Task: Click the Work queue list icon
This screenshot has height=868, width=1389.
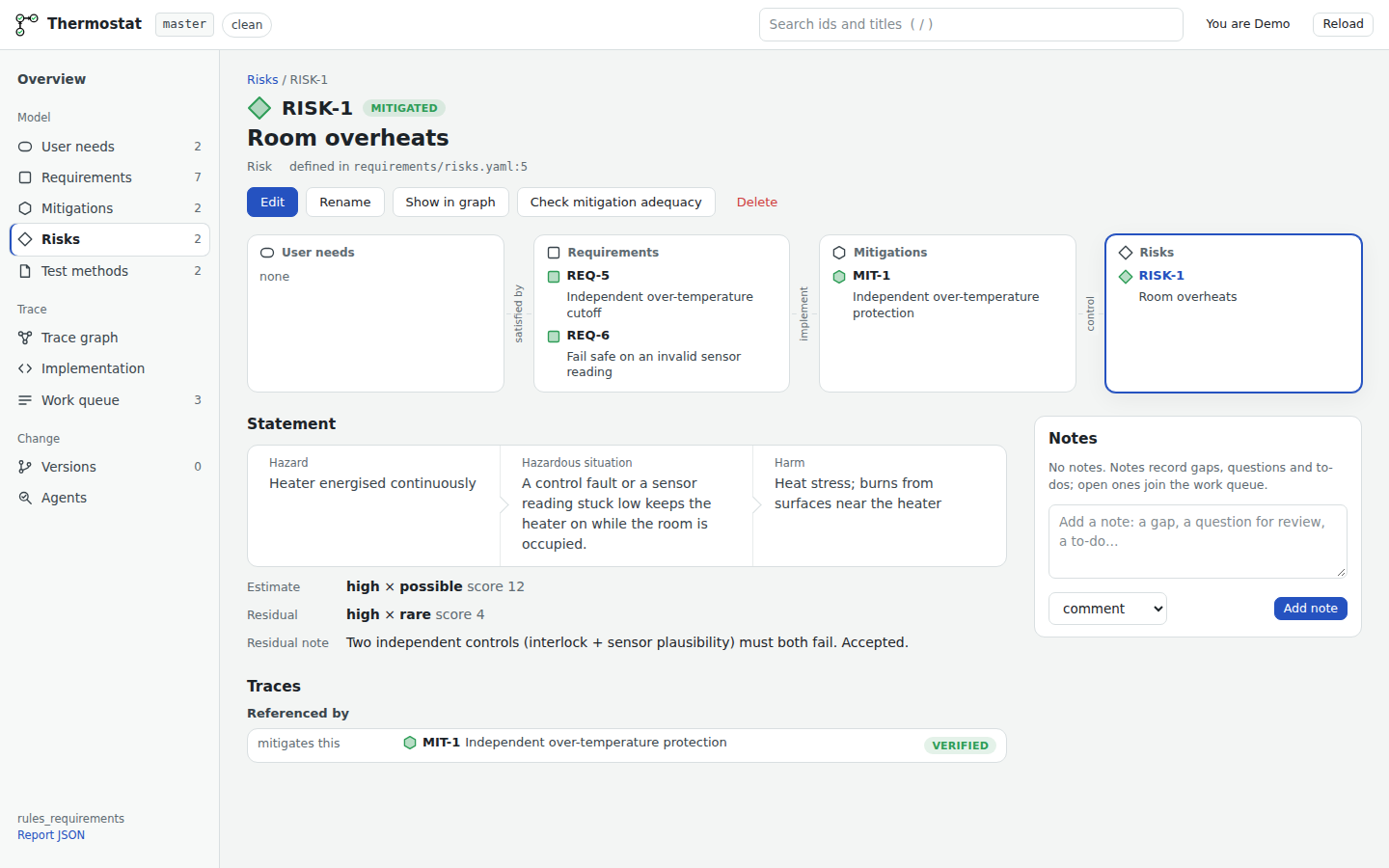Action: coord(25,400)
